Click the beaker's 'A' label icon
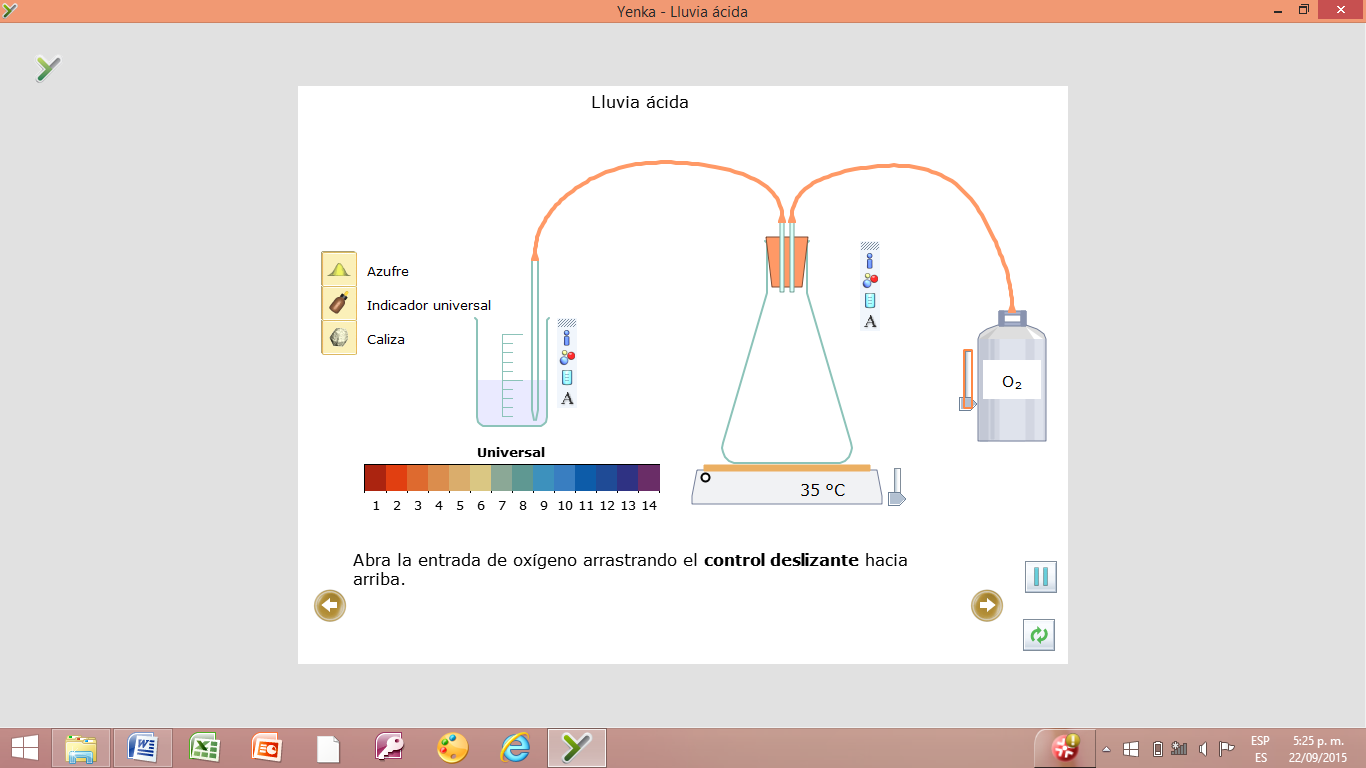The width and height of the screenshot is (1366, 768). (x=567, y=398)
